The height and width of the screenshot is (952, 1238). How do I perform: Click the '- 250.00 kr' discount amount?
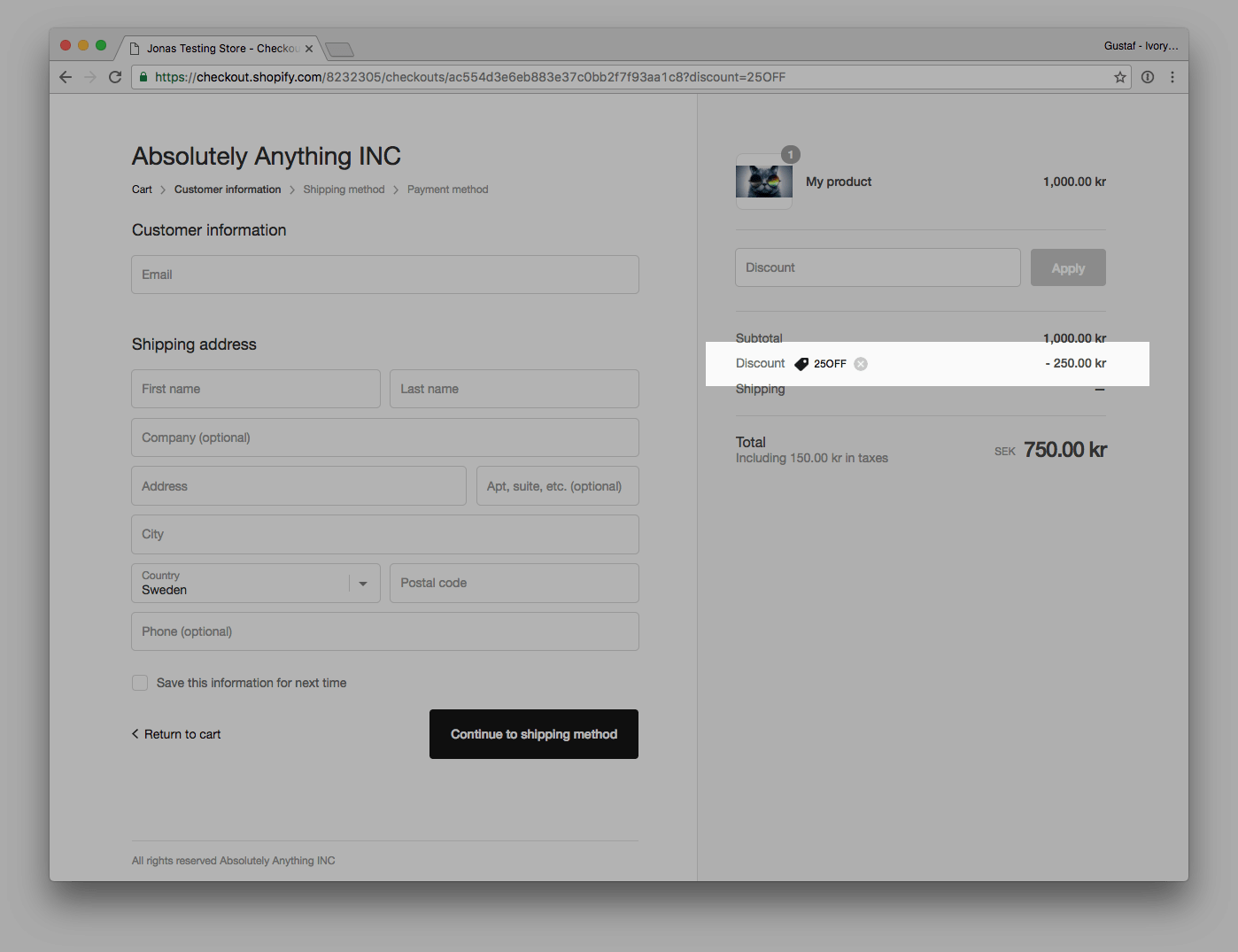[1075, 364]
